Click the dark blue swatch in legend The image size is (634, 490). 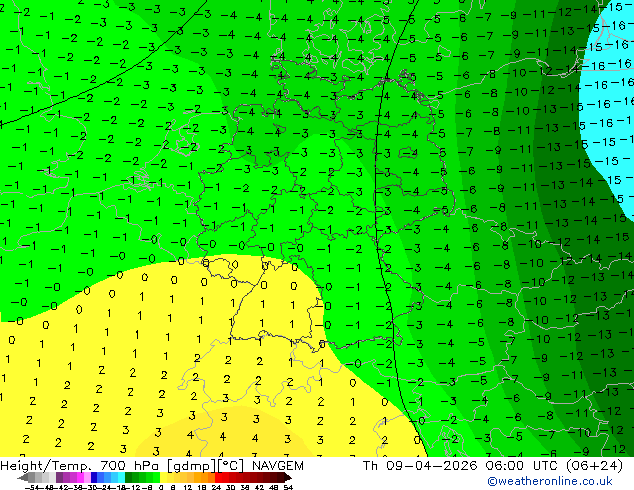pyautogui.click(x=94, y=478)
